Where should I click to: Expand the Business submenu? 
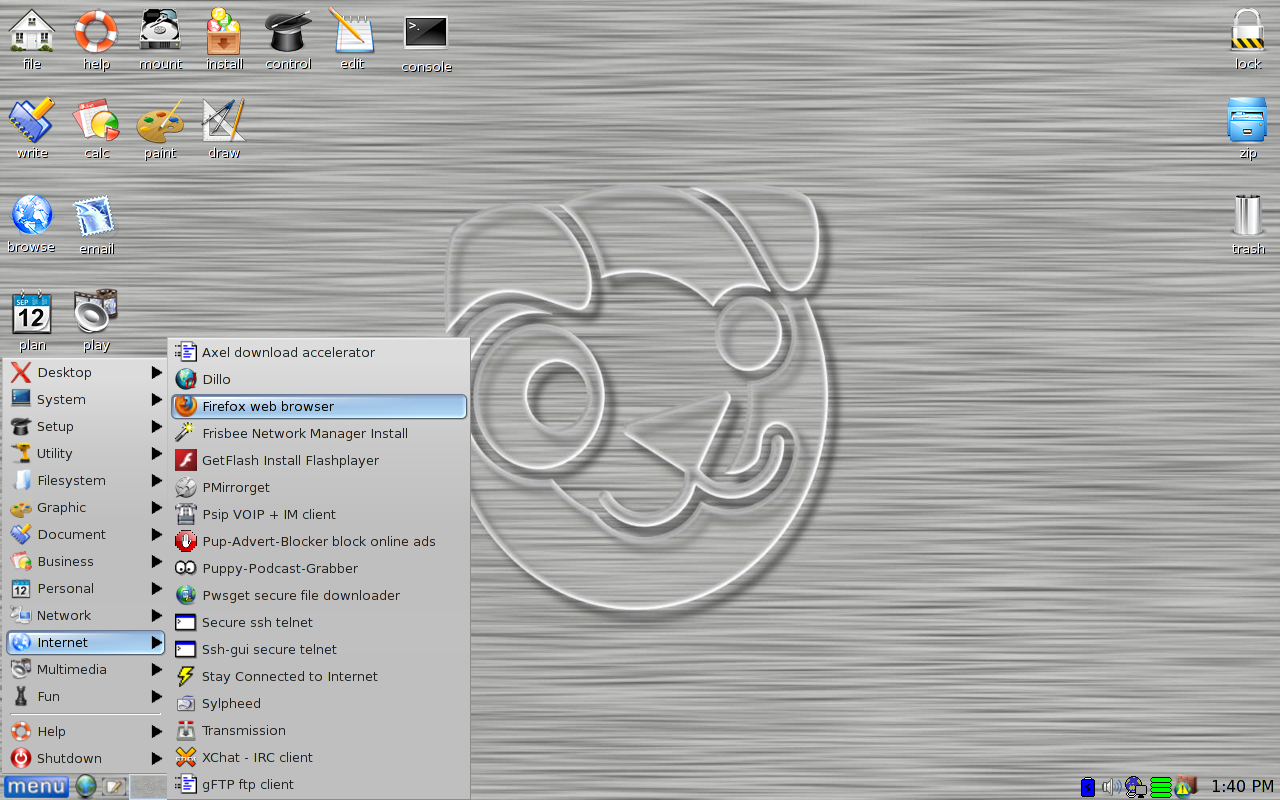click(85, 561)
